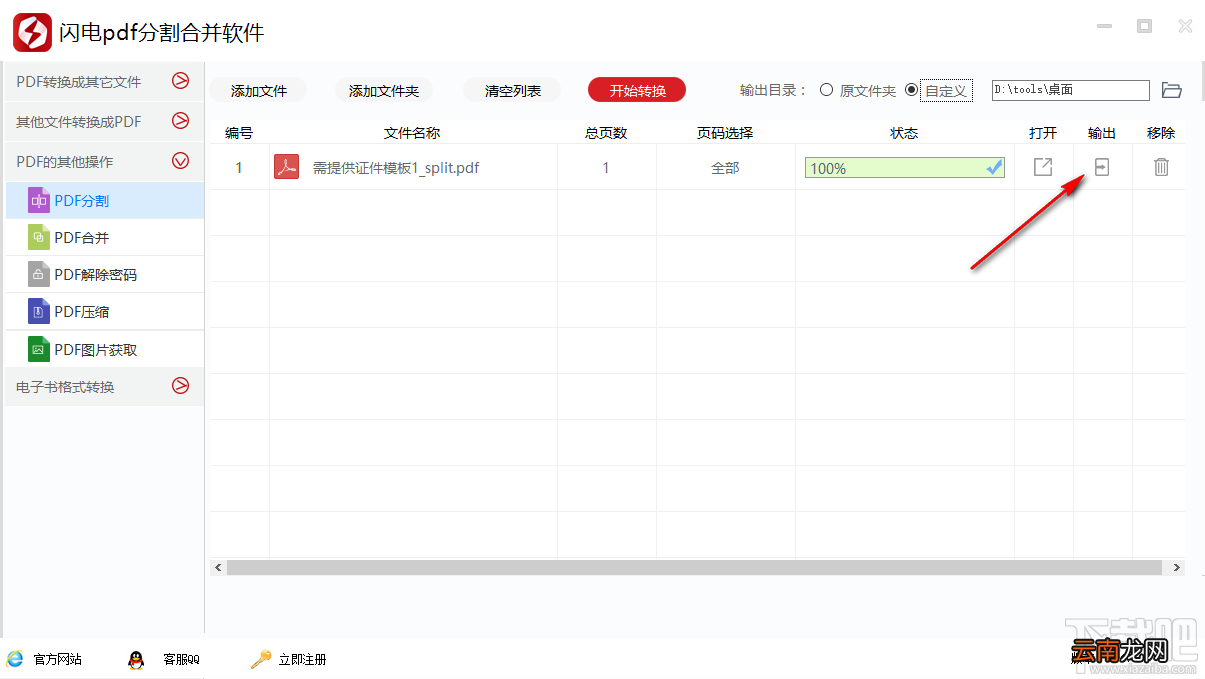Open converted file with open icon
Screen dimensions: 1205x679
point(1043,167)
